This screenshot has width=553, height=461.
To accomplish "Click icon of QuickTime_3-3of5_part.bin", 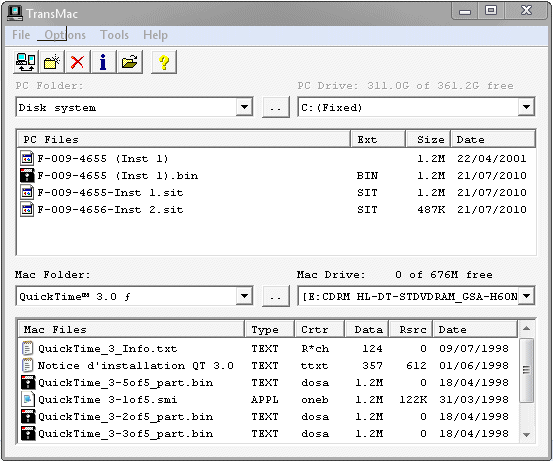I will click(28, 433).
